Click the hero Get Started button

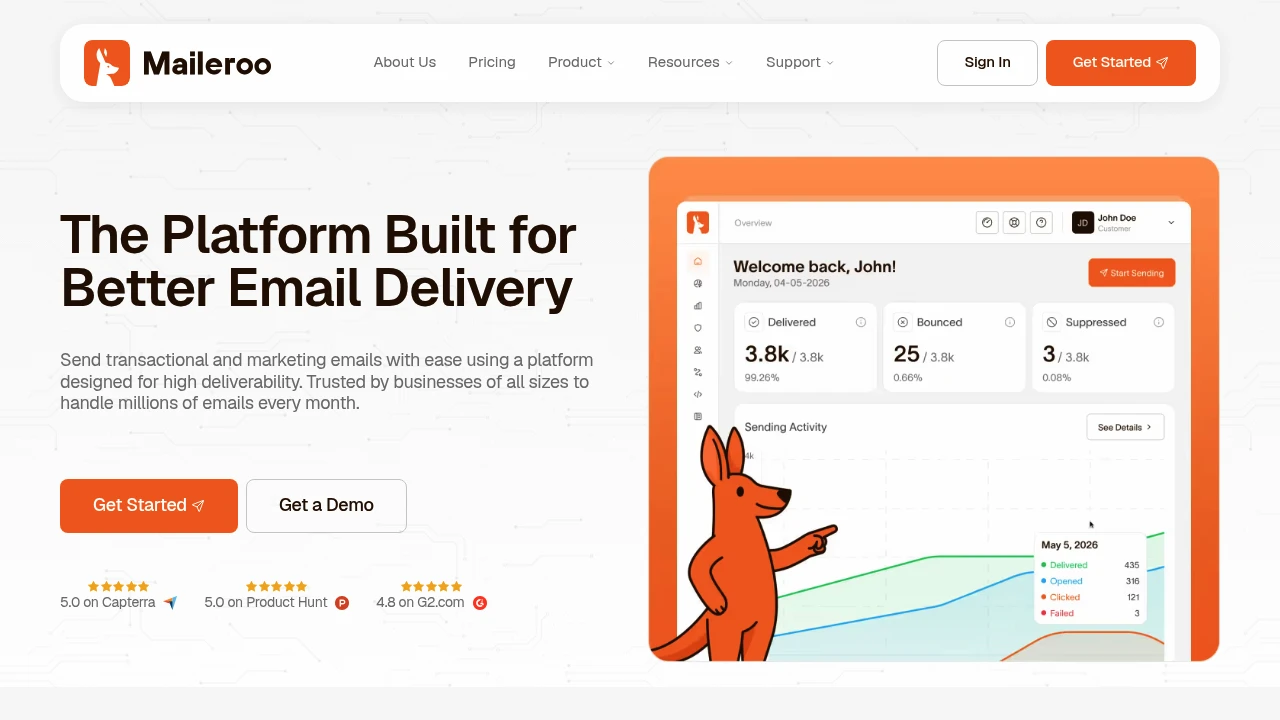point(149,506)
